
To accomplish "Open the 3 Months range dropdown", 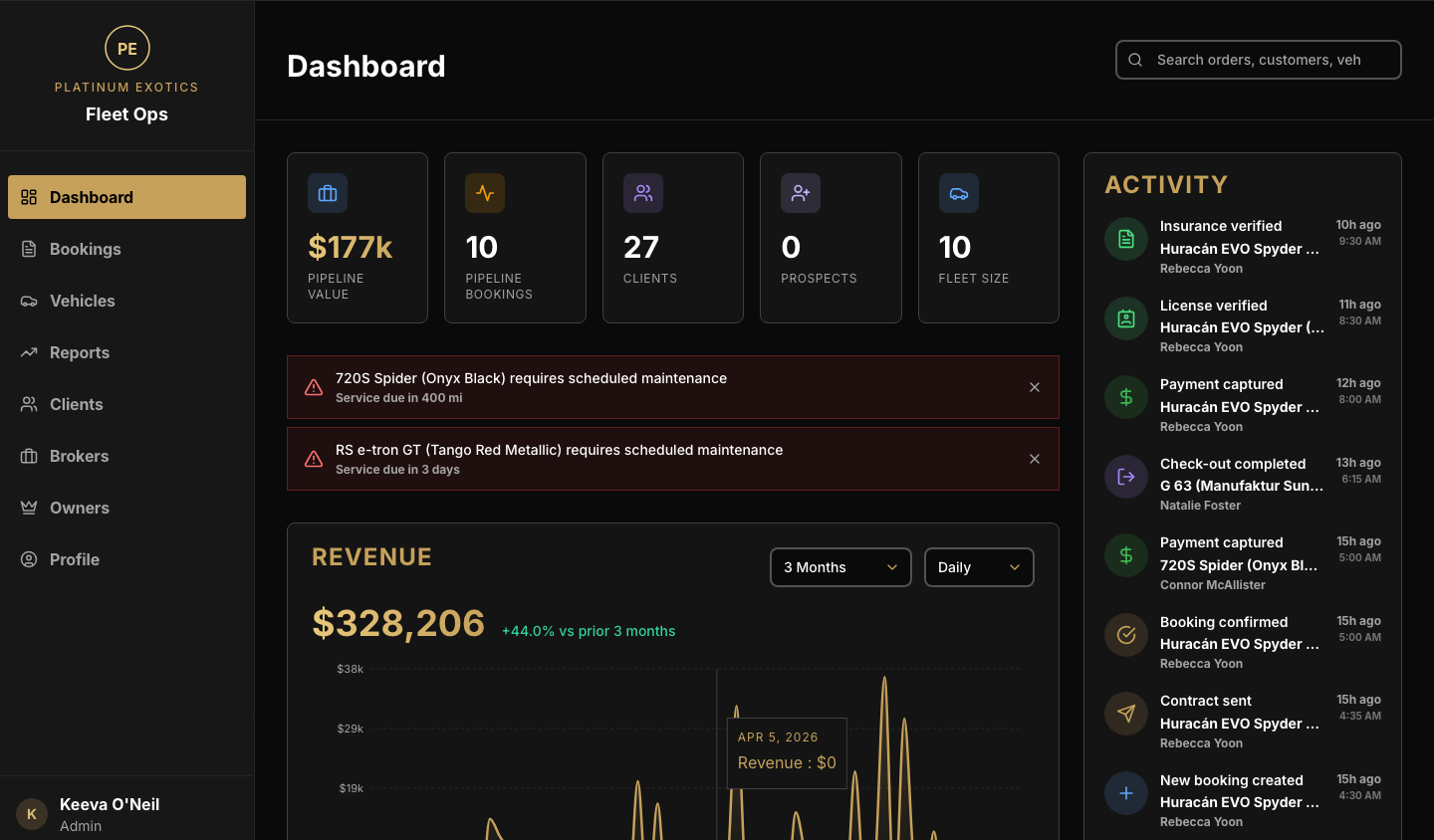I will [840, 567].
